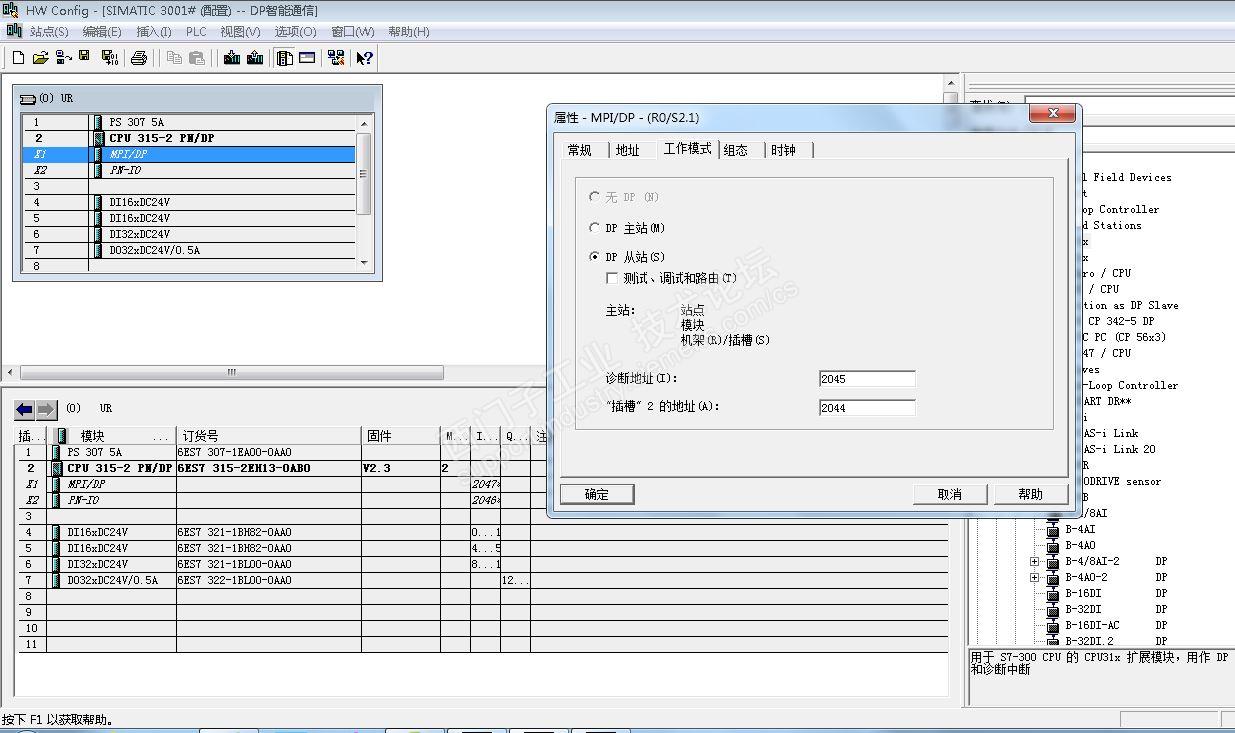Click the 取消 button in properties dialog
This screenshot has width=1235, height=733.
pyautogui.click(x=950, y=494)
